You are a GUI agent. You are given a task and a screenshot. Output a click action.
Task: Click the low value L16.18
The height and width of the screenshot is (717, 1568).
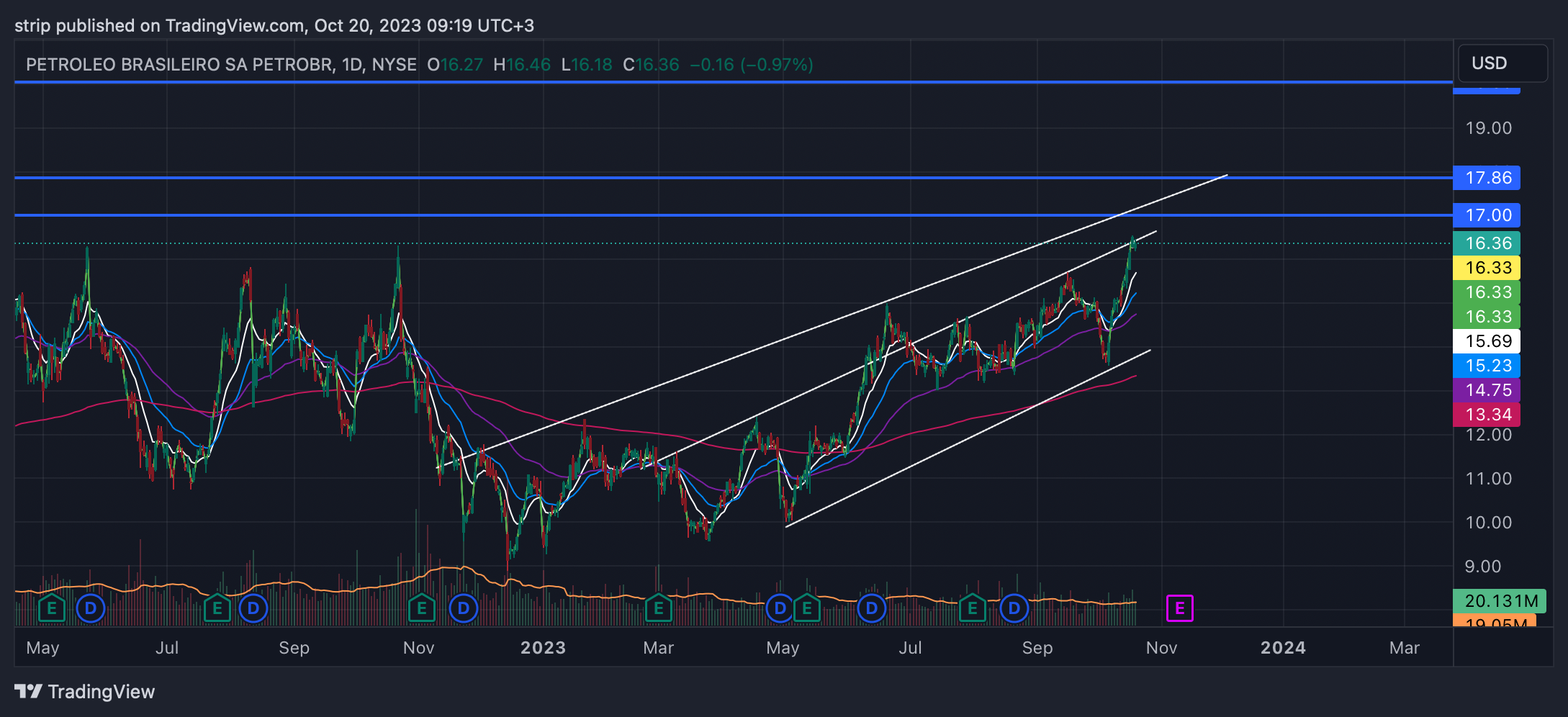(x=587, y=65)
